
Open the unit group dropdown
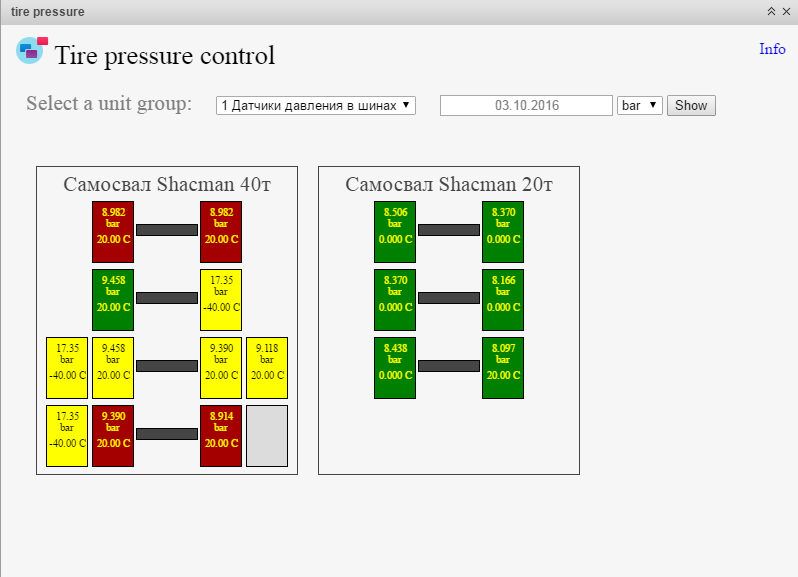click(315, 105)
